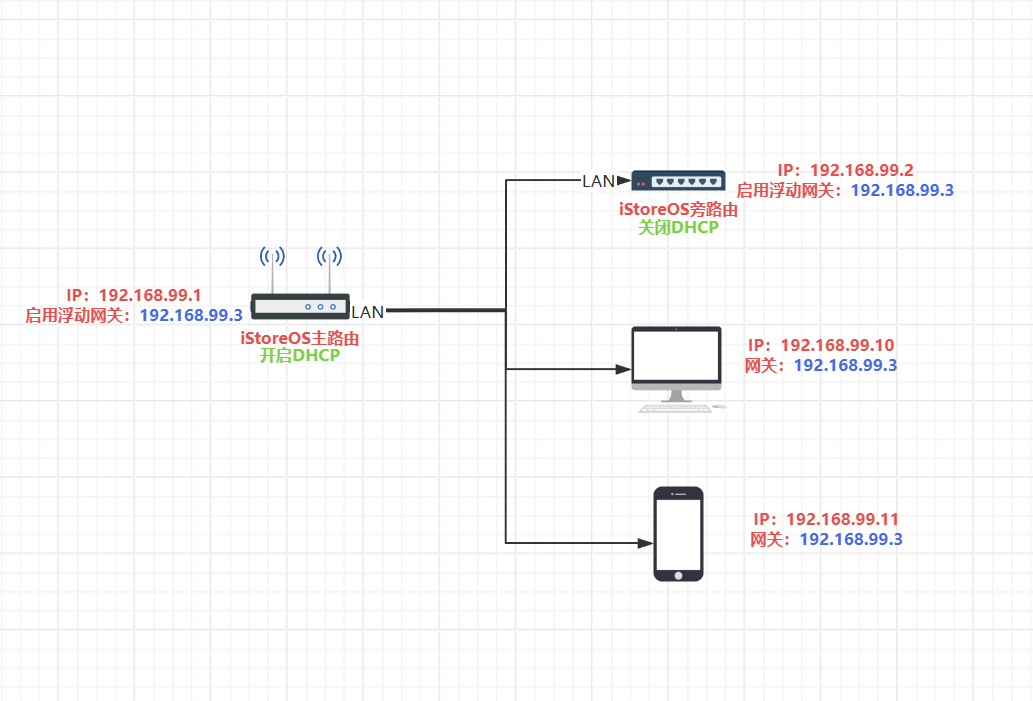Viewport: 1033px width, 701px height.
Task: Select the green 开启DHCP label
Action: [300, 356]
